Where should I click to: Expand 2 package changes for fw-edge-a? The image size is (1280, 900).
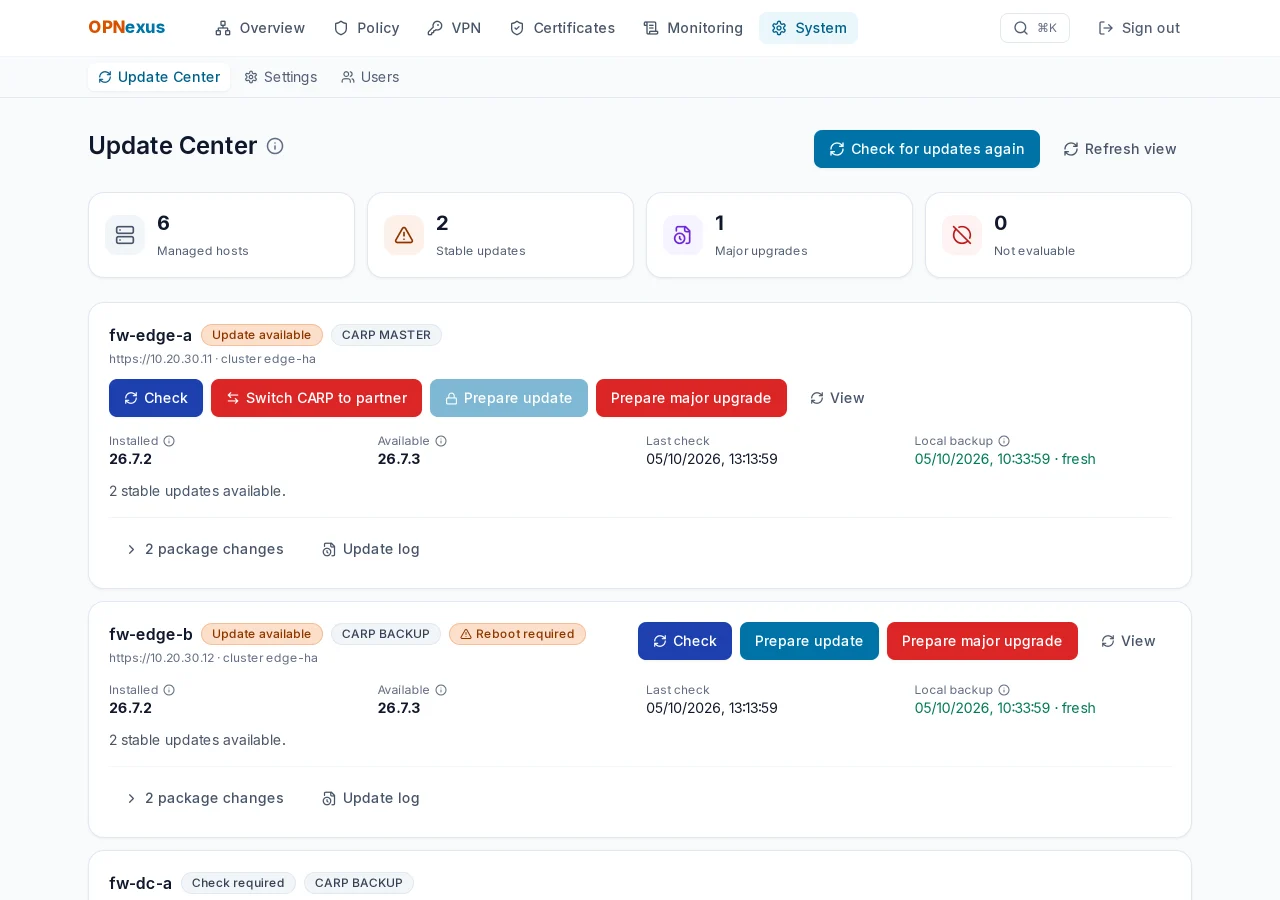coord(205,549)
